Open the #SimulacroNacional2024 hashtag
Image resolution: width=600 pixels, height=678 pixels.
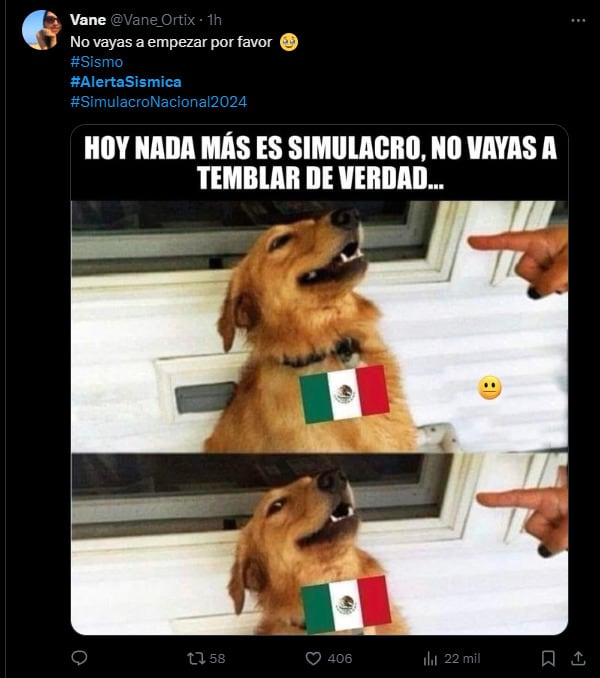coord(159,102)
